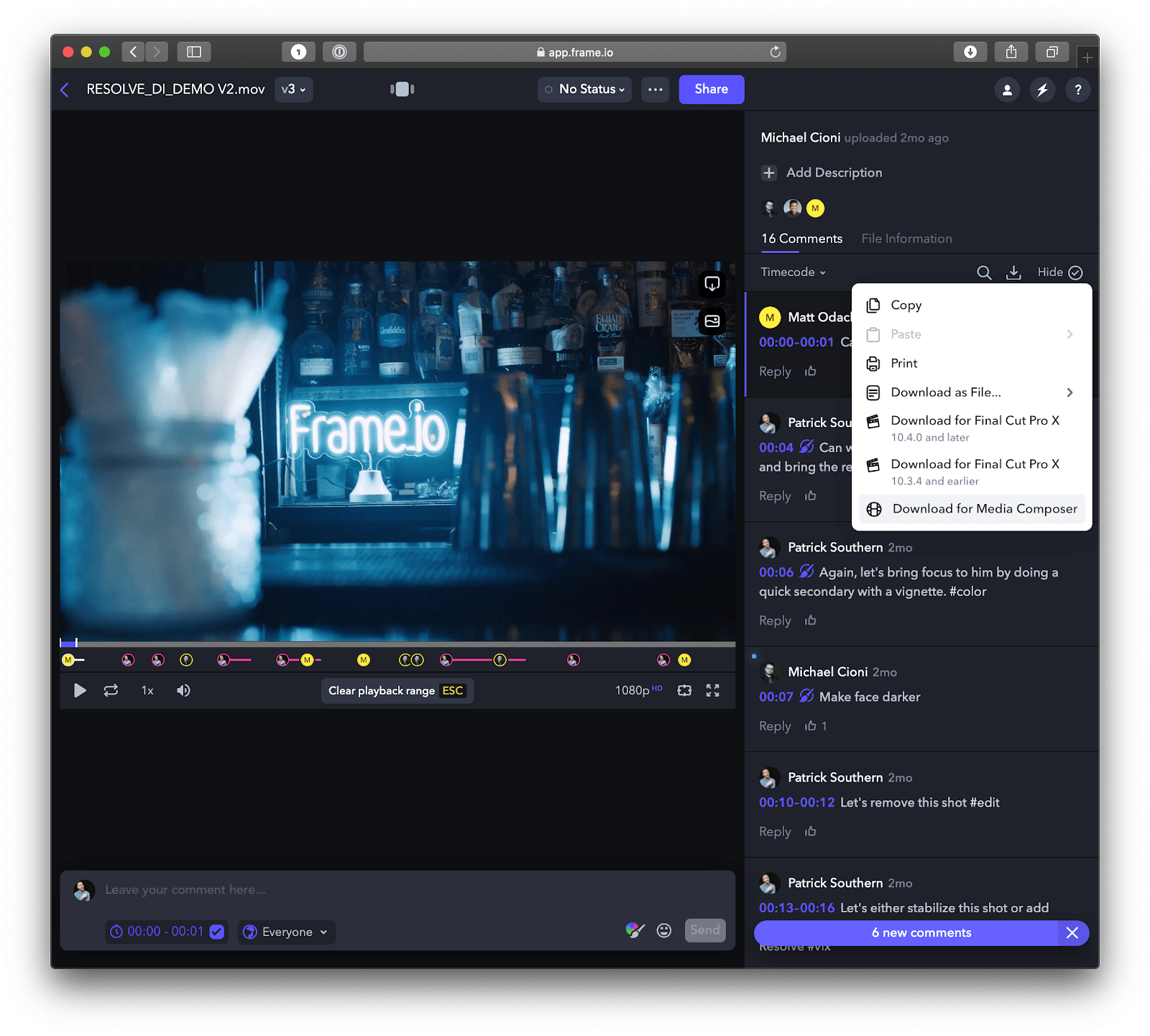The width and height of the screenshot is (1150, 1036).
Task: Click the fullscreen playback icon
Action: pos(712,690)
